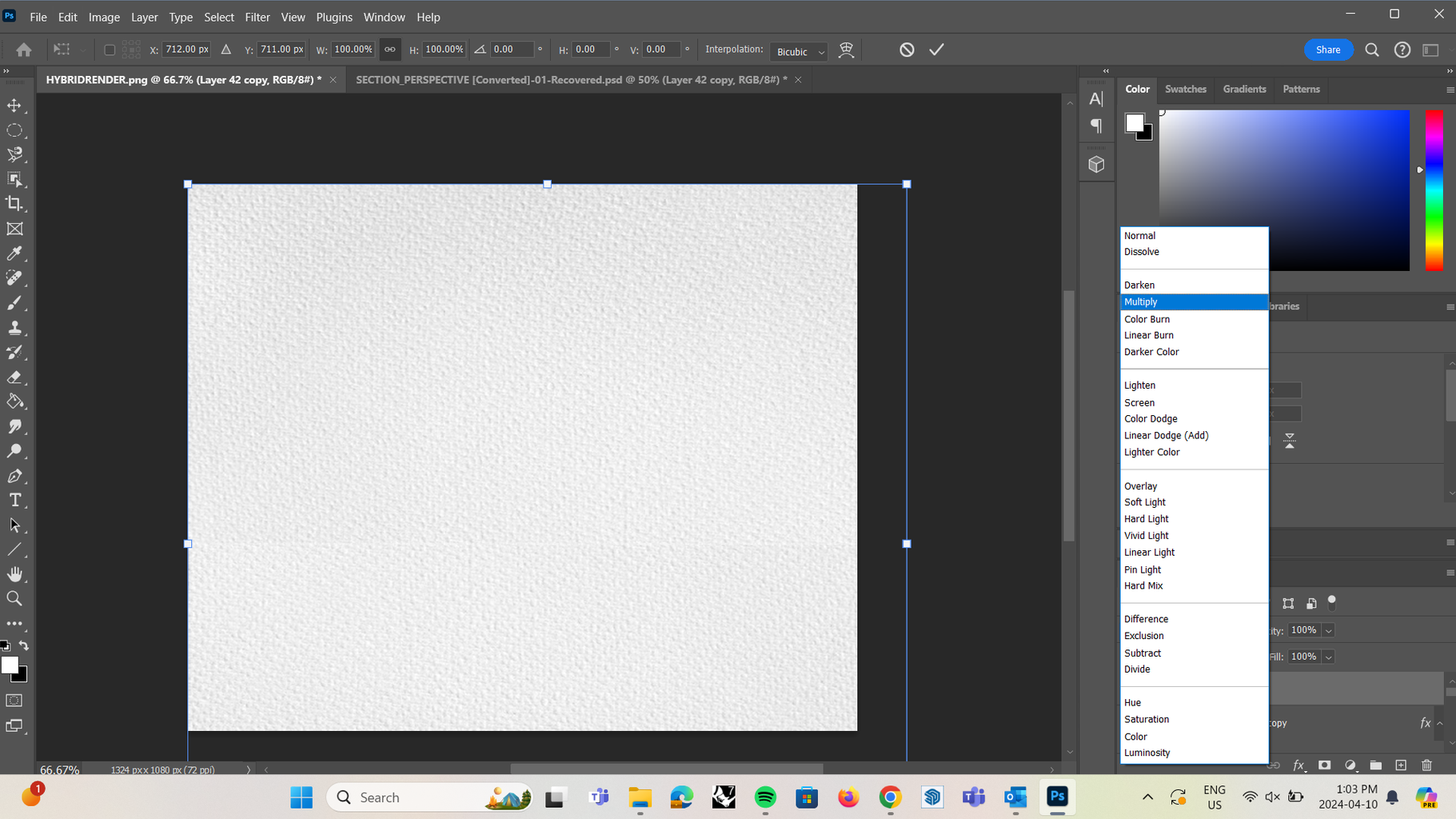The height and width of the screenshot is (819, 1456).
Task: Open the Filter menu
Action: click(x=257, y=17)
